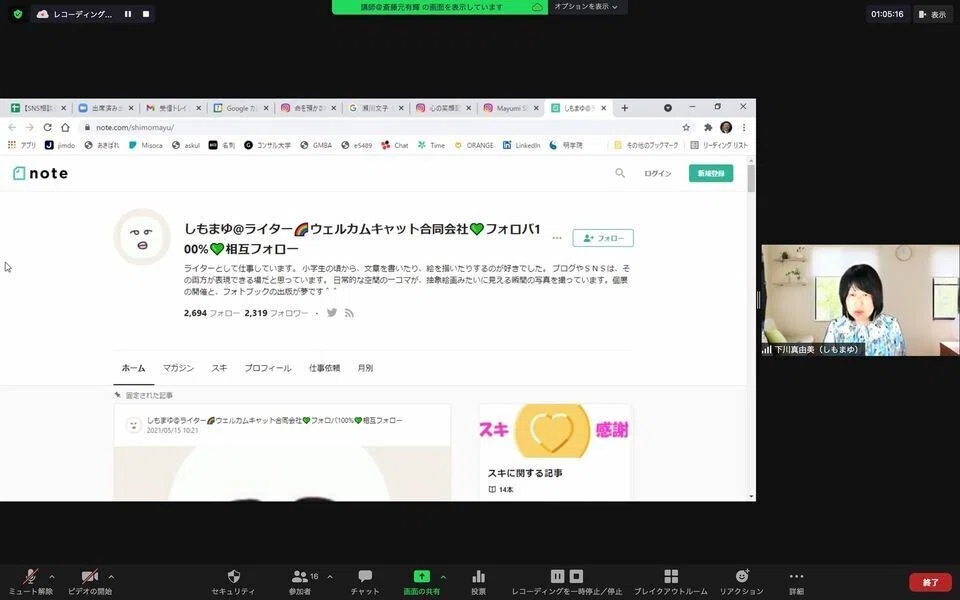Switch to the Mayumi Instagram browser tab
This screenshot has height=600, width=960.
click(x=511, y=108)
